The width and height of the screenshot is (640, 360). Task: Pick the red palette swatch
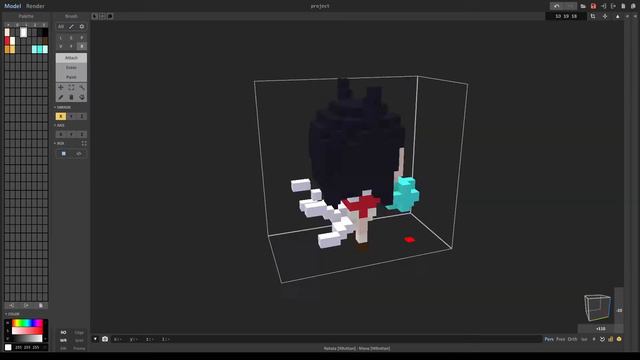(x=7, y=41)
